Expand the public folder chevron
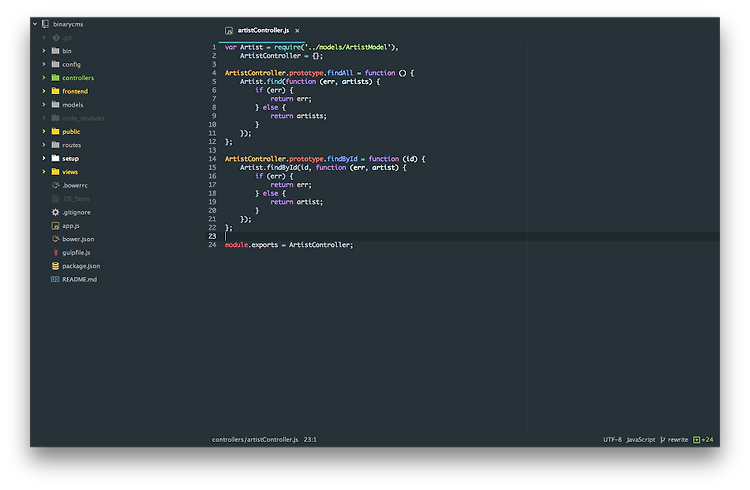The width and height of the screenshot is (750, 490). point(44,131)
